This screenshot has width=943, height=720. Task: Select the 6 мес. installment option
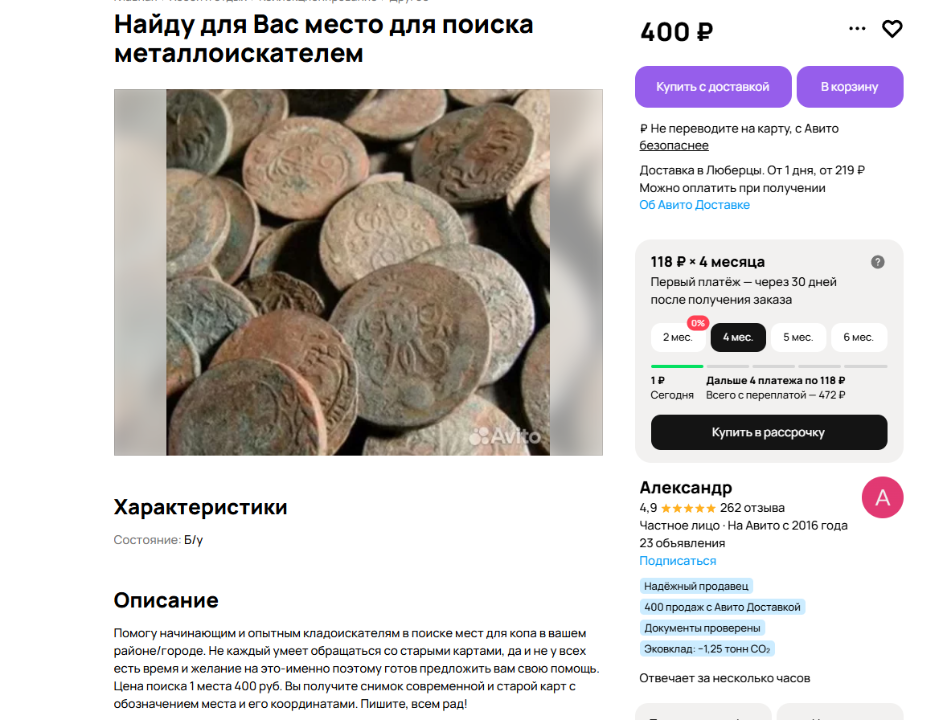tap(859, 337)
